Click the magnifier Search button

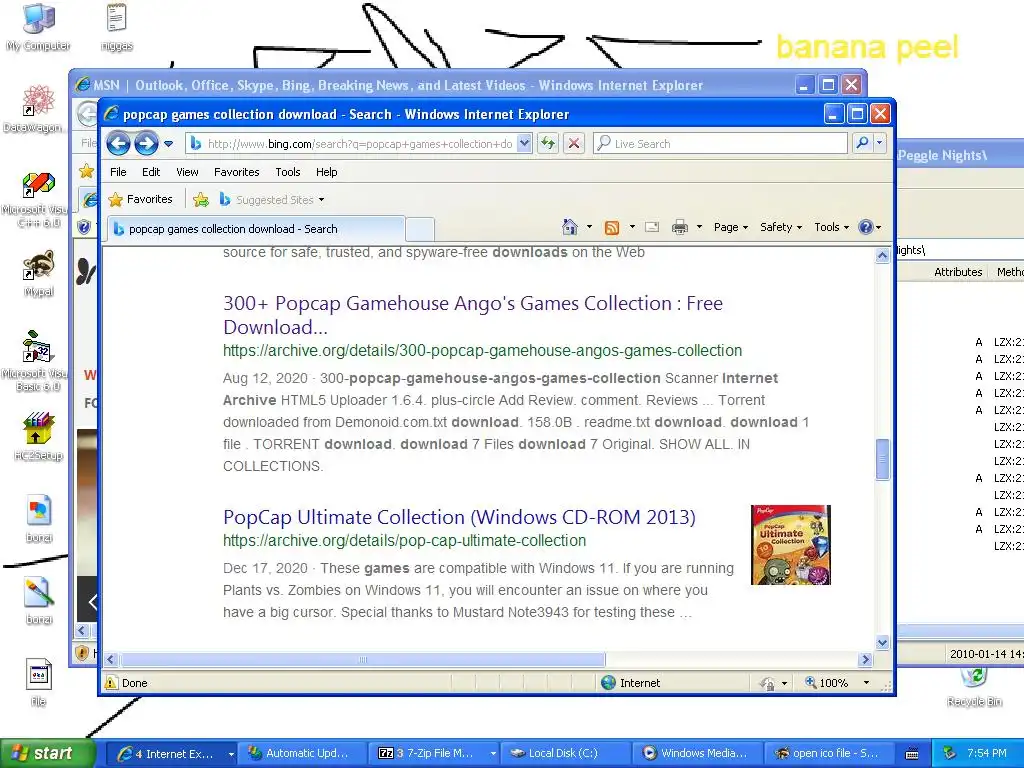click(862, 143)
